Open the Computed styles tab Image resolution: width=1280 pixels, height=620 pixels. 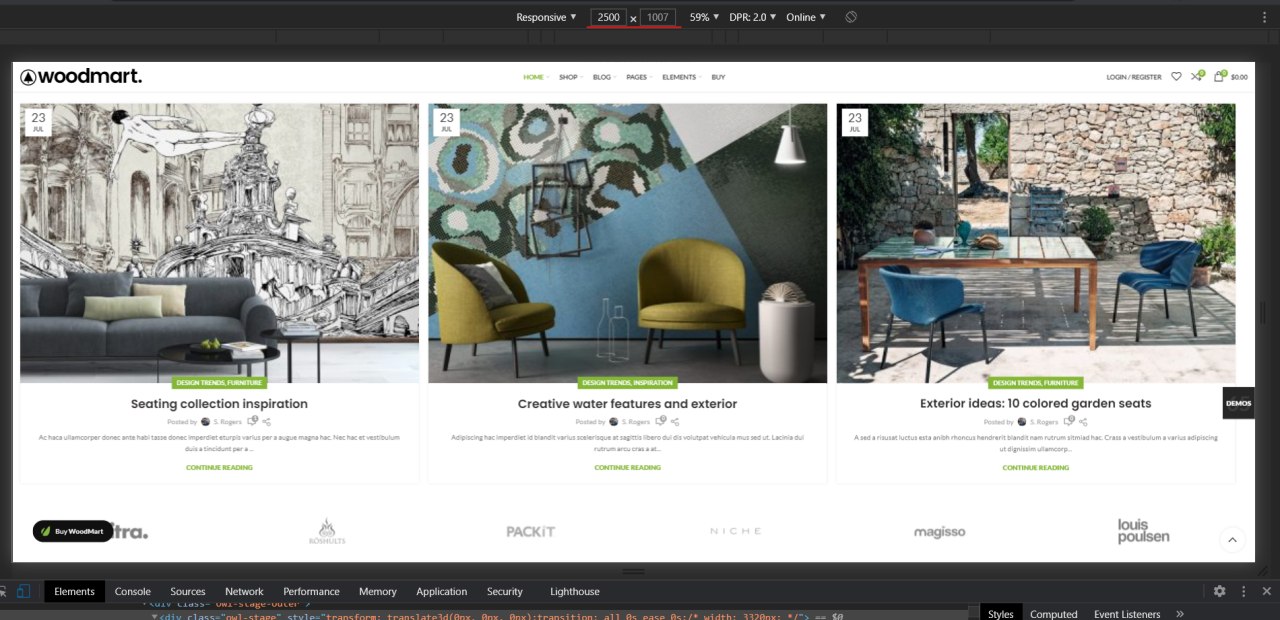1053,614
